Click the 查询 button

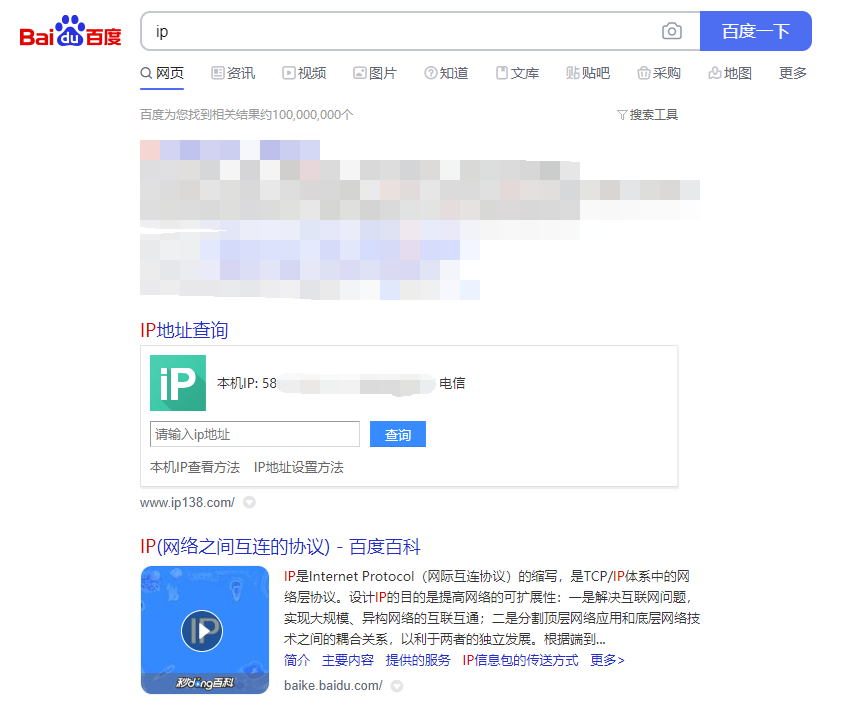398,434
